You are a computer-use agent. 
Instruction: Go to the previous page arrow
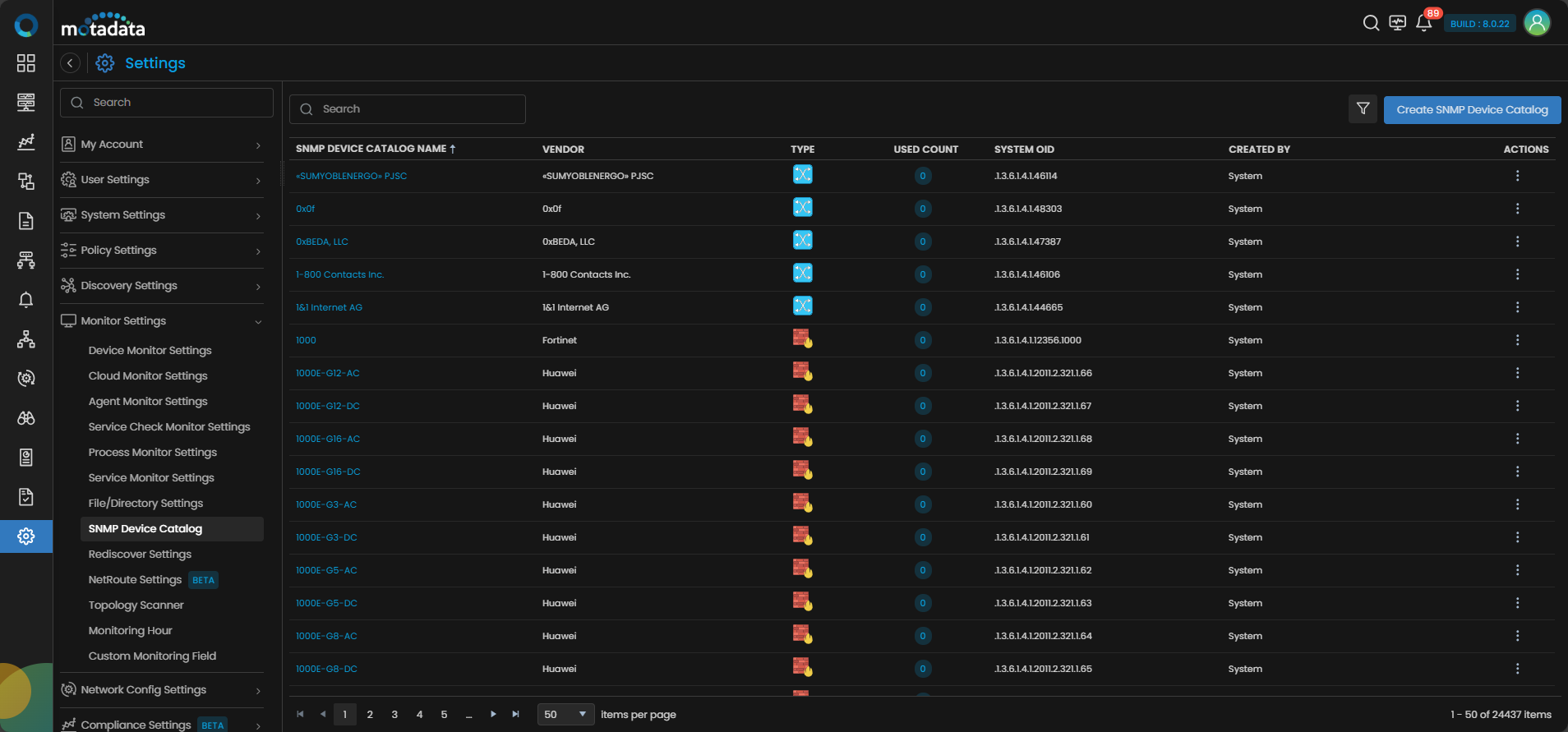[x=323, y=714]
